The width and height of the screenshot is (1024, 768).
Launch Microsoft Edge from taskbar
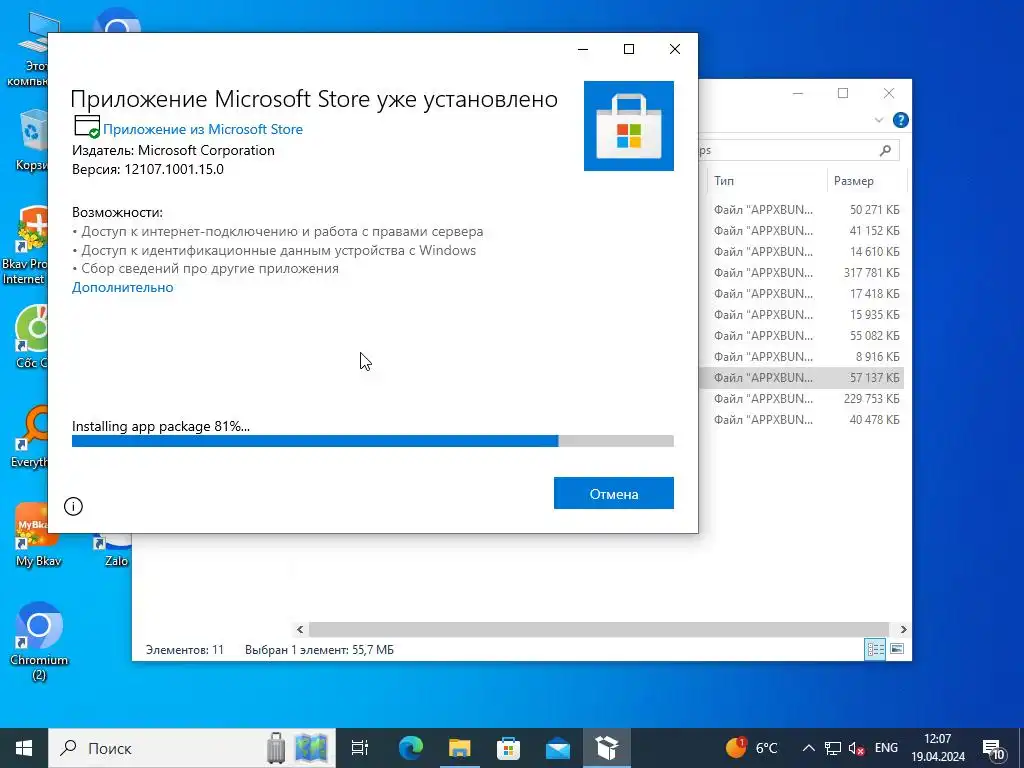(411, 748)
